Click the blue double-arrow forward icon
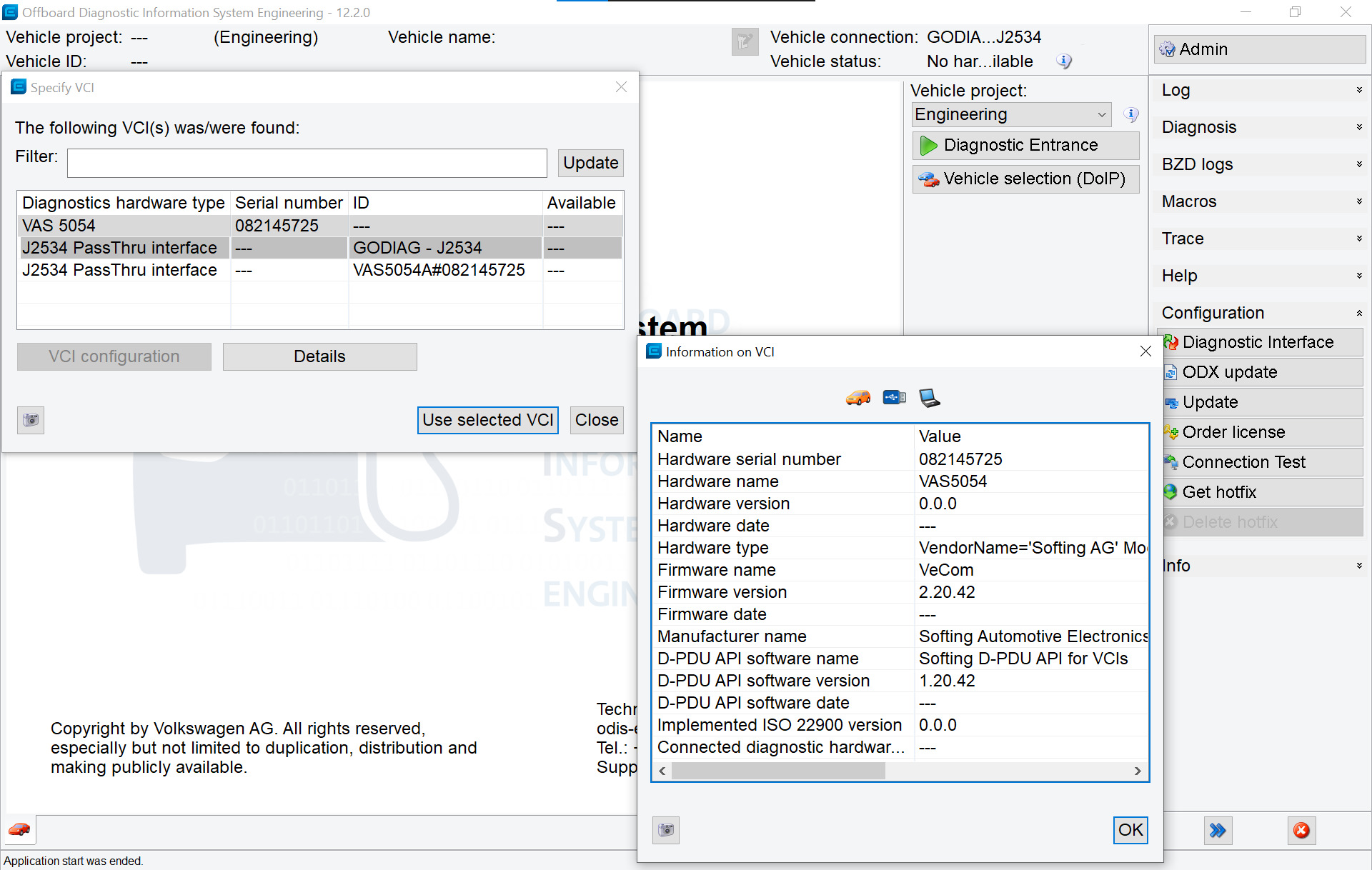The height and width of the screenshot is (870, 1372). pos(1218,830)
